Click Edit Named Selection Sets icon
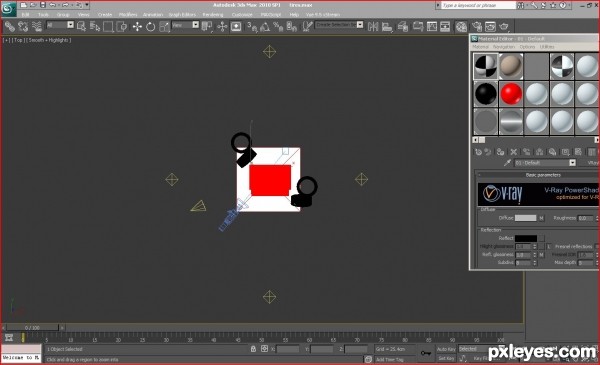 [307, 26]
